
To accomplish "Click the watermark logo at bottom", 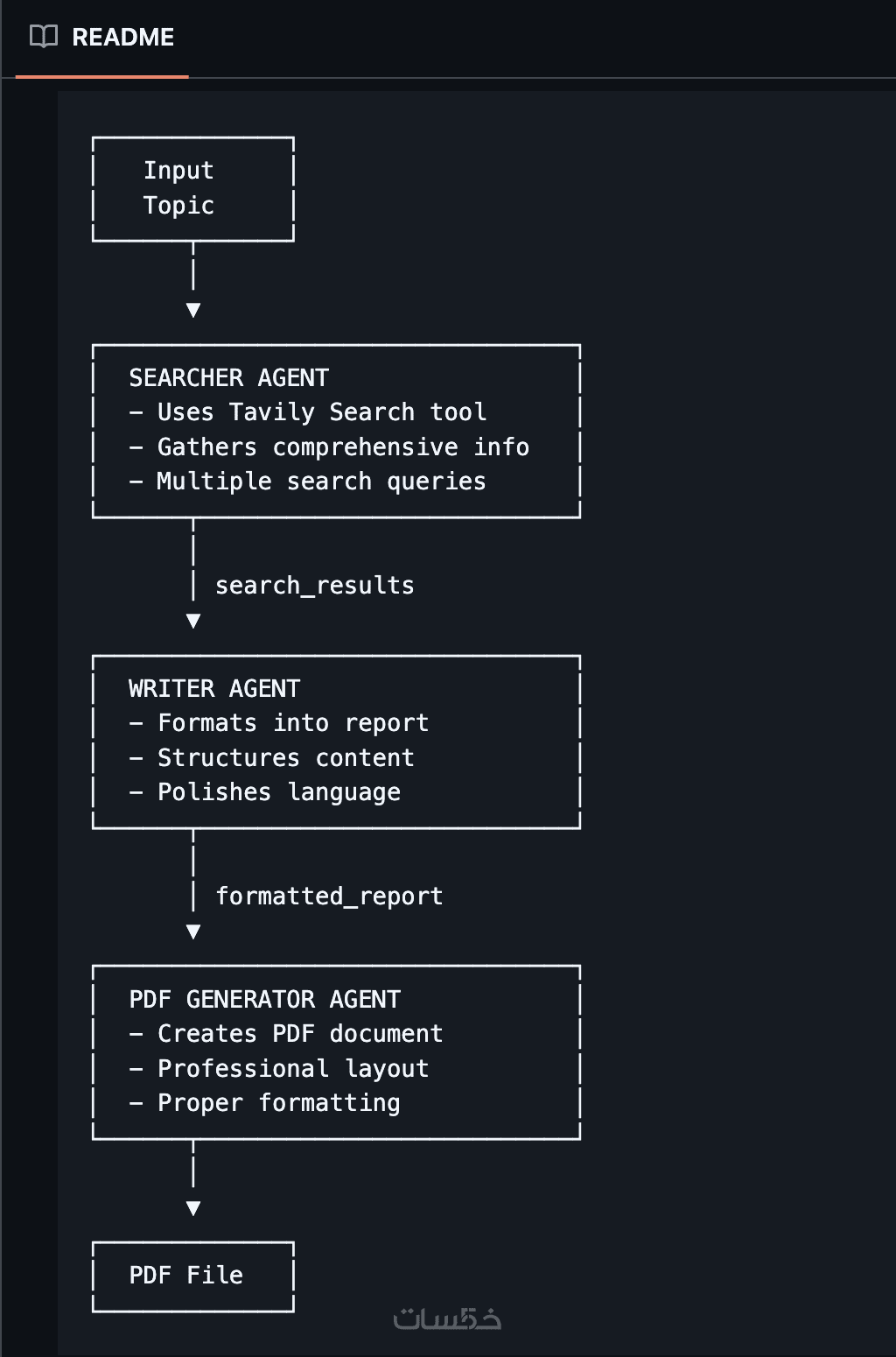I will coord(446,1318).
